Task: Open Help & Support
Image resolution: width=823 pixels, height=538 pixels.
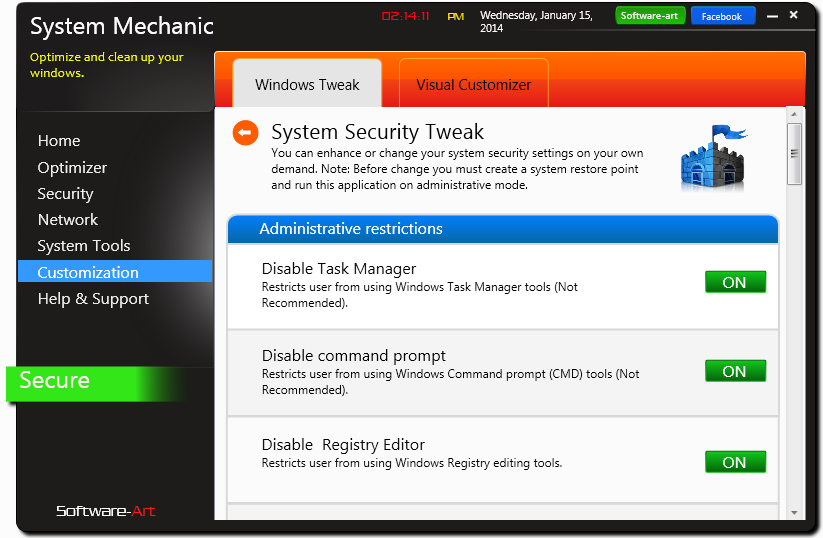Action: point(93,299)
